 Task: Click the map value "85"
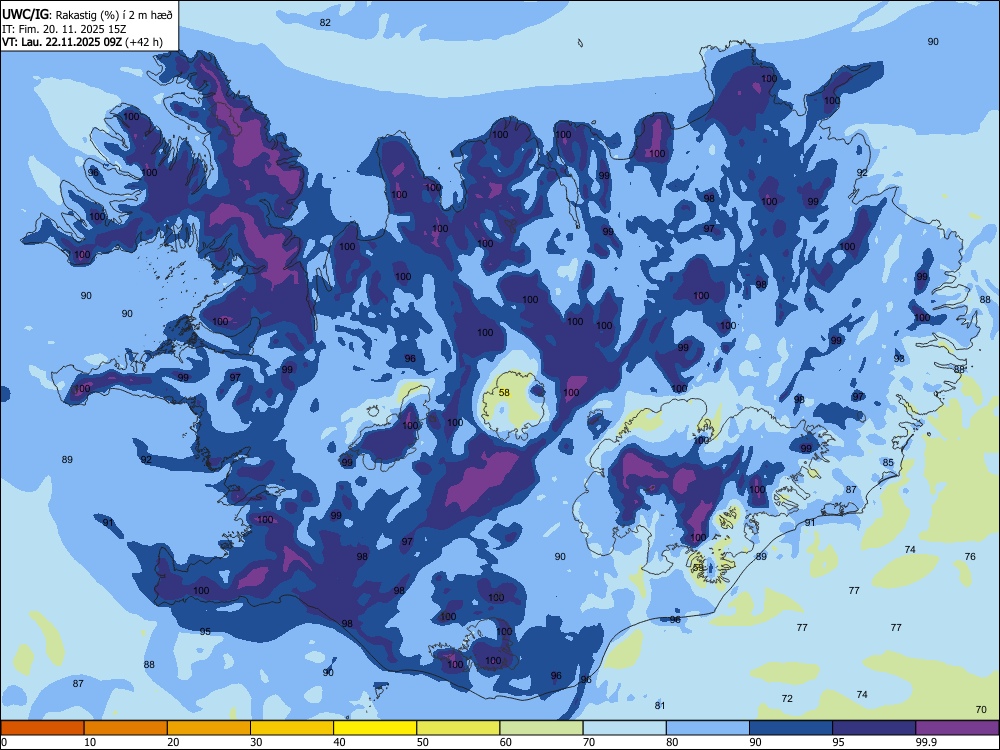tap(888, 462)
